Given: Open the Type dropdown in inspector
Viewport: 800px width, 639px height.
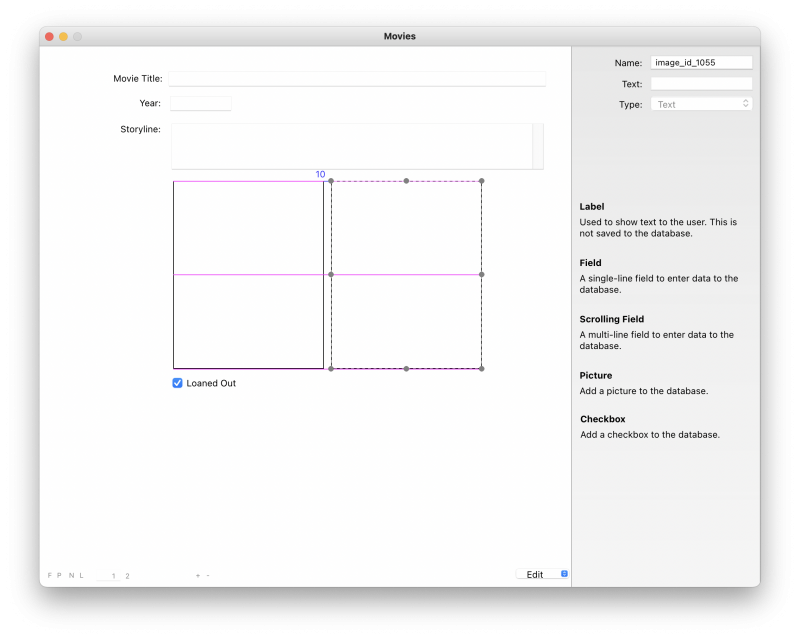Looking at the screenshot, I should [x=701, y=104].
